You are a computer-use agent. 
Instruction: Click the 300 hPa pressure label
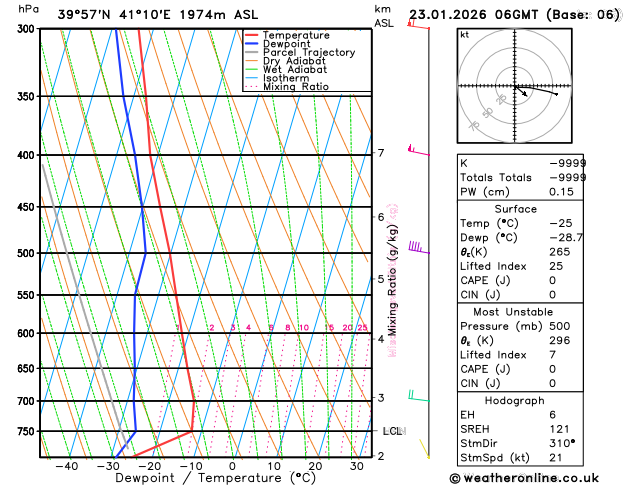pyautogui.click(x=28, y=29)
